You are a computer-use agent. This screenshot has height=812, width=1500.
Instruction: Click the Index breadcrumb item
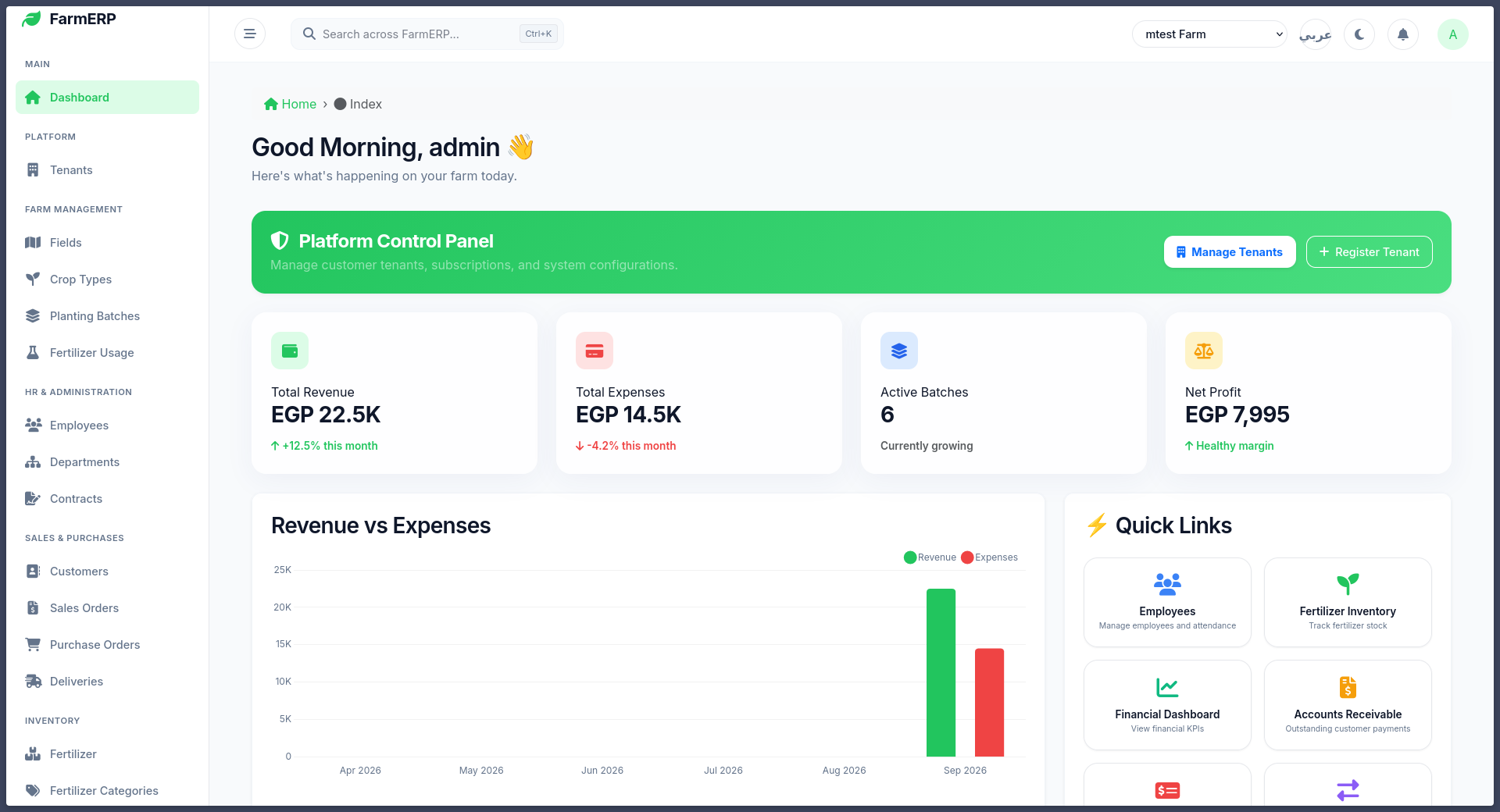[x=358, y=104]
